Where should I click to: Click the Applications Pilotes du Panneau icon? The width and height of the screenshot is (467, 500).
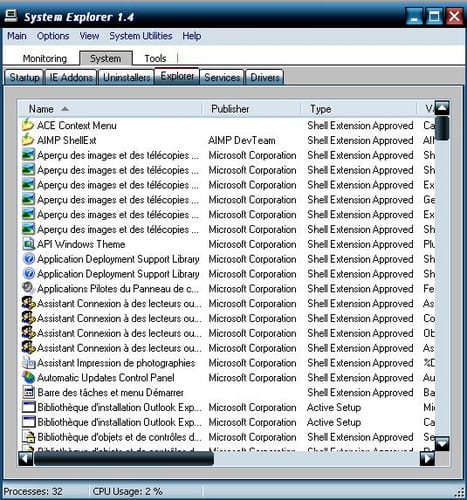point(28,288)
